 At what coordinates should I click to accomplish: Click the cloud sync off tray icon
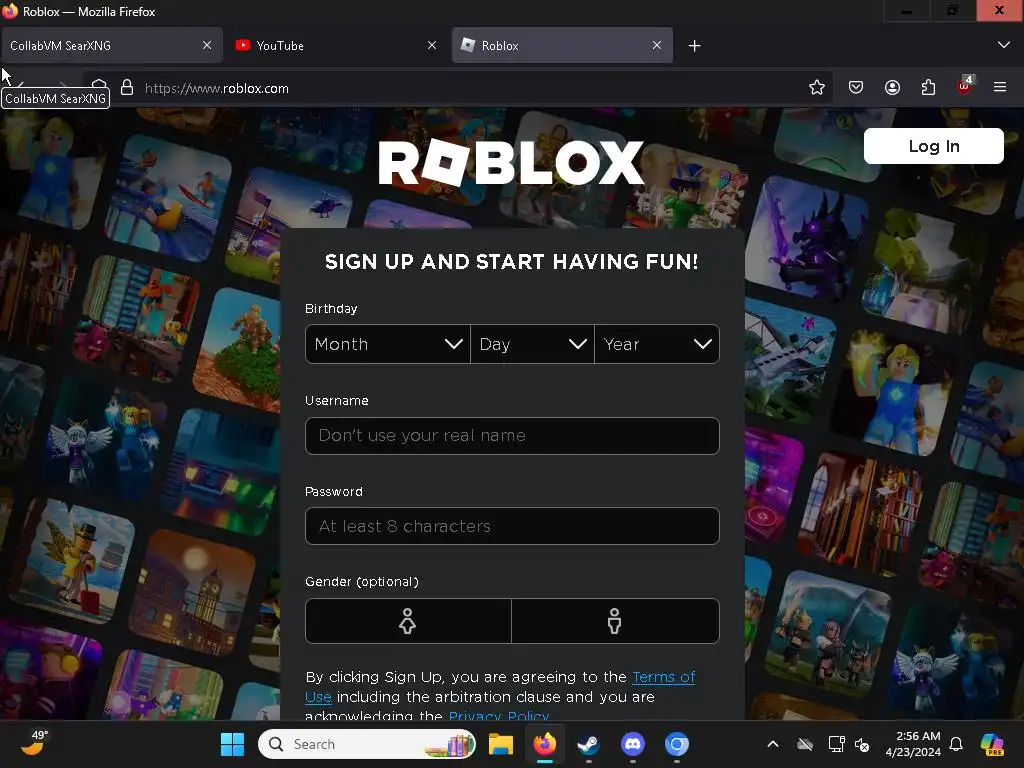pos(805,744)
